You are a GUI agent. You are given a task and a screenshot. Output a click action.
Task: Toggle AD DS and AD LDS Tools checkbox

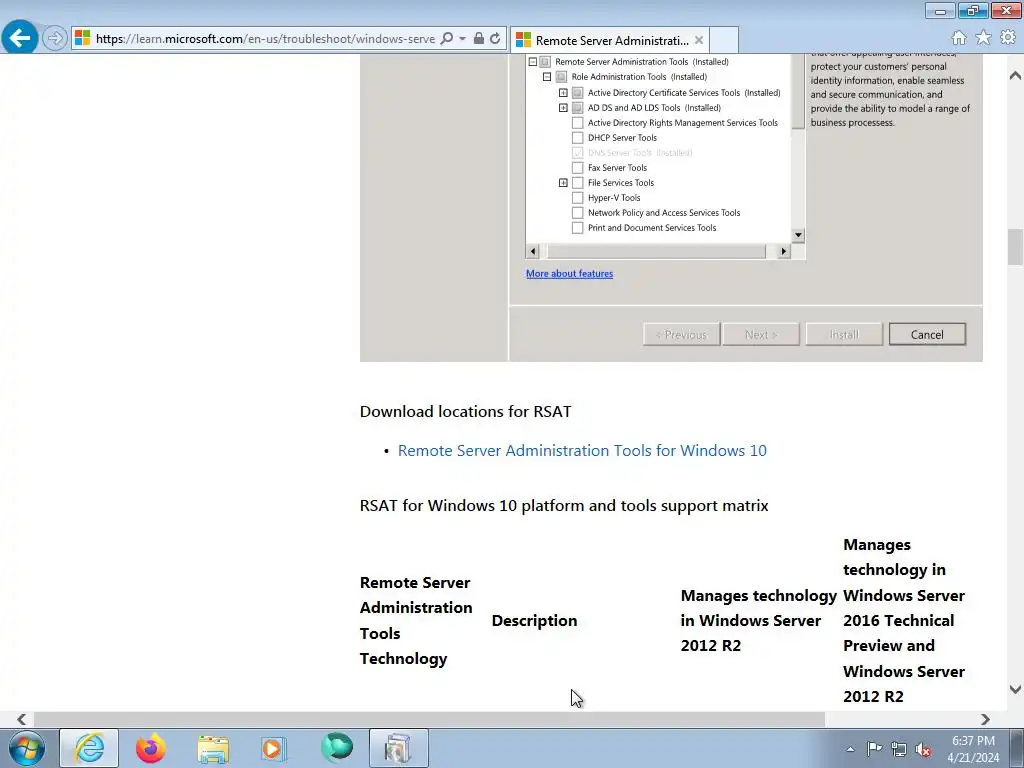pos(577,108)
